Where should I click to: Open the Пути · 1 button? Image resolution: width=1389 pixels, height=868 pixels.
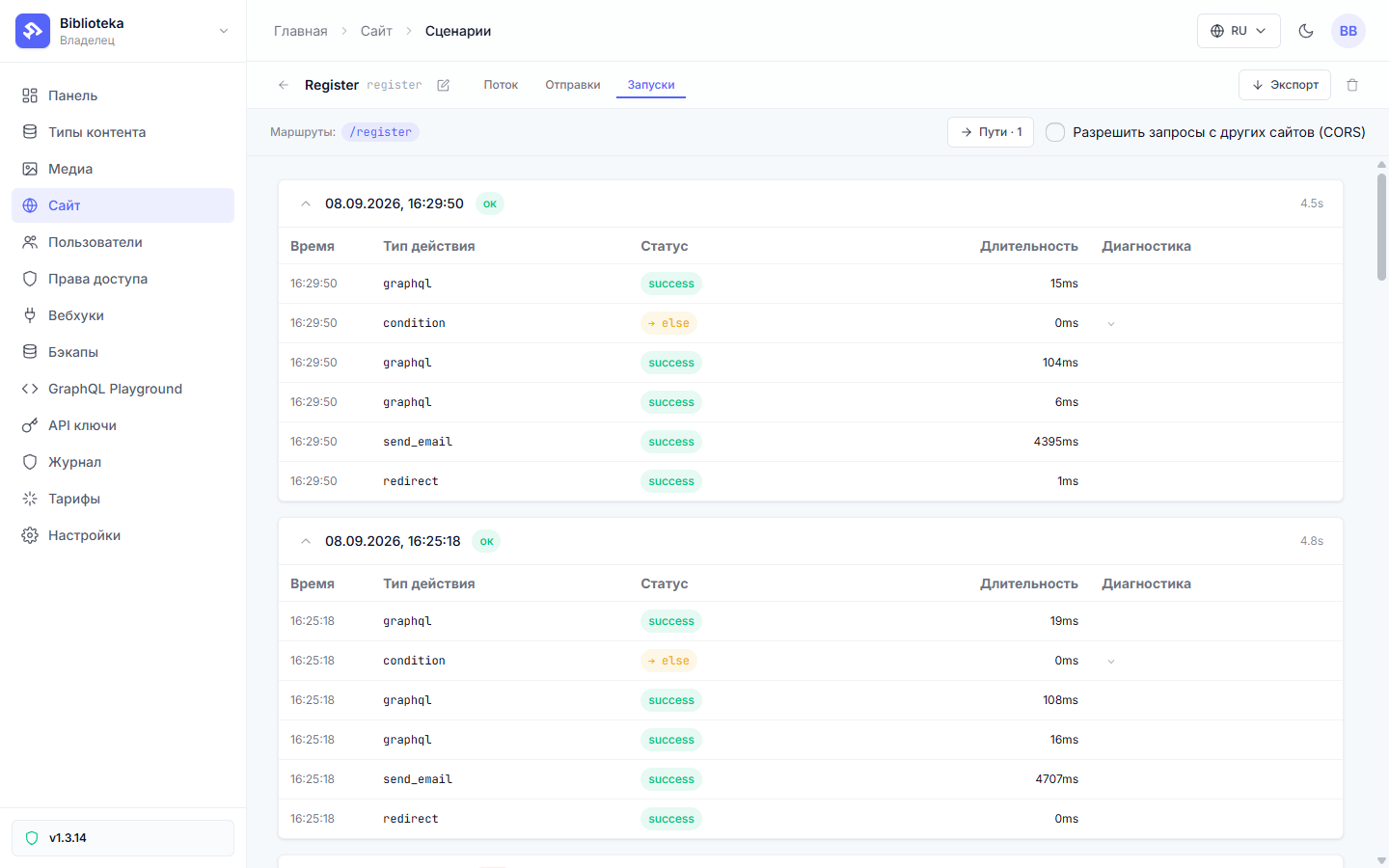point(991,132)
